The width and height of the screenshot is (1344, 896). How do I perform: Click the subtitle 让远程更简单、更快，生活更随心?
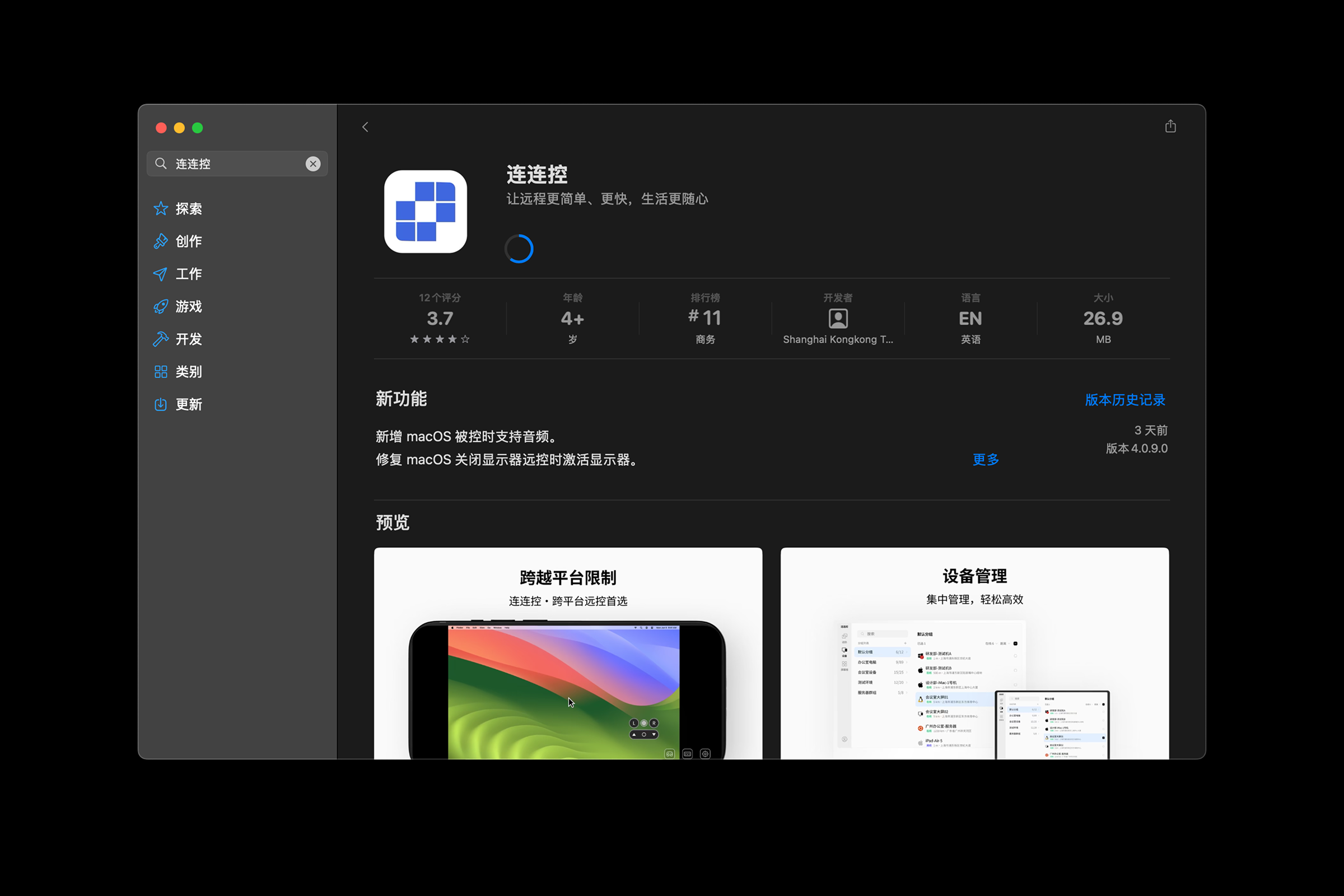(607, 199)
